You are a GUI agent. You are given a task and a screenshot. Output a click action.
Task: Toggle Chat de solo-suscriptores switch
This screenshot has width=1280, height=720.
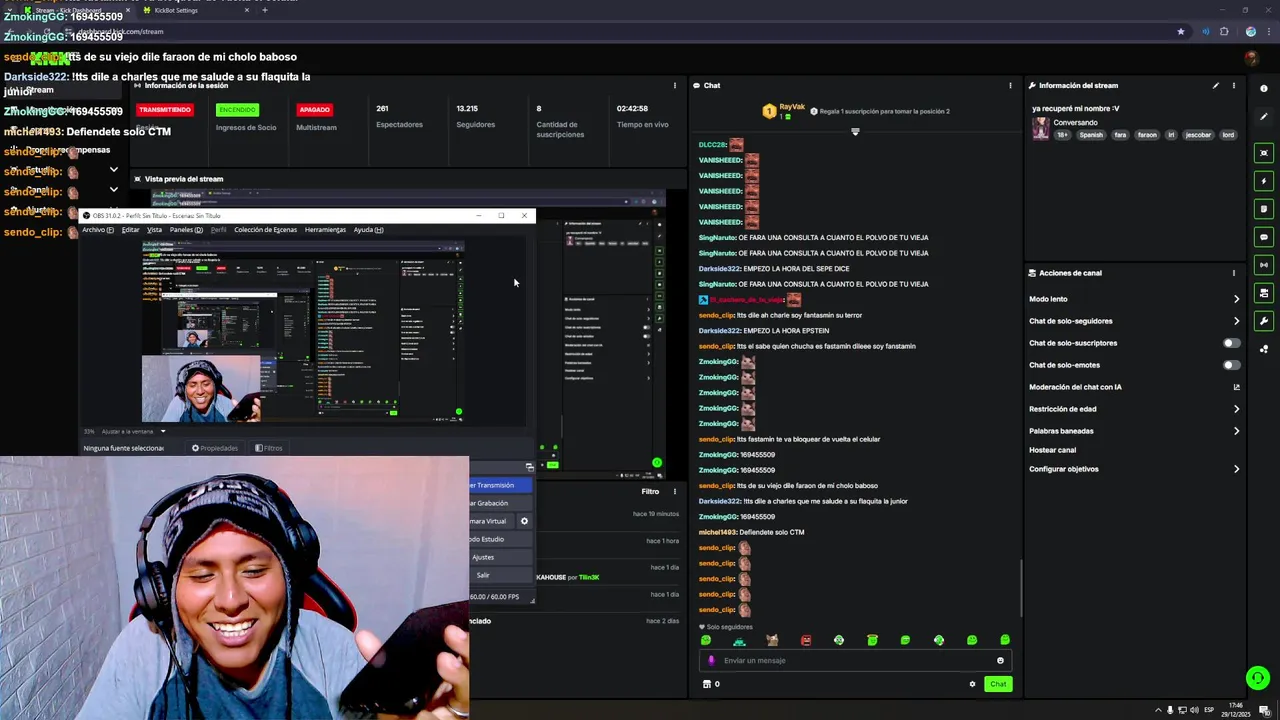point(1232,343)
